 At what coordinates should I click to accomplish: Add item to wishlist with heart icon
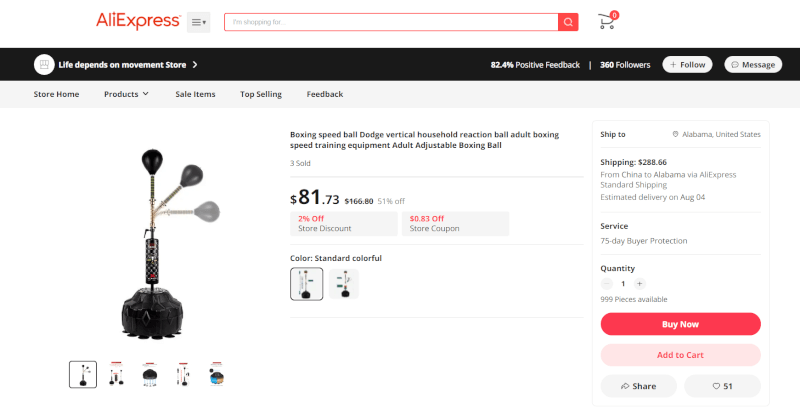pos(722,386)
